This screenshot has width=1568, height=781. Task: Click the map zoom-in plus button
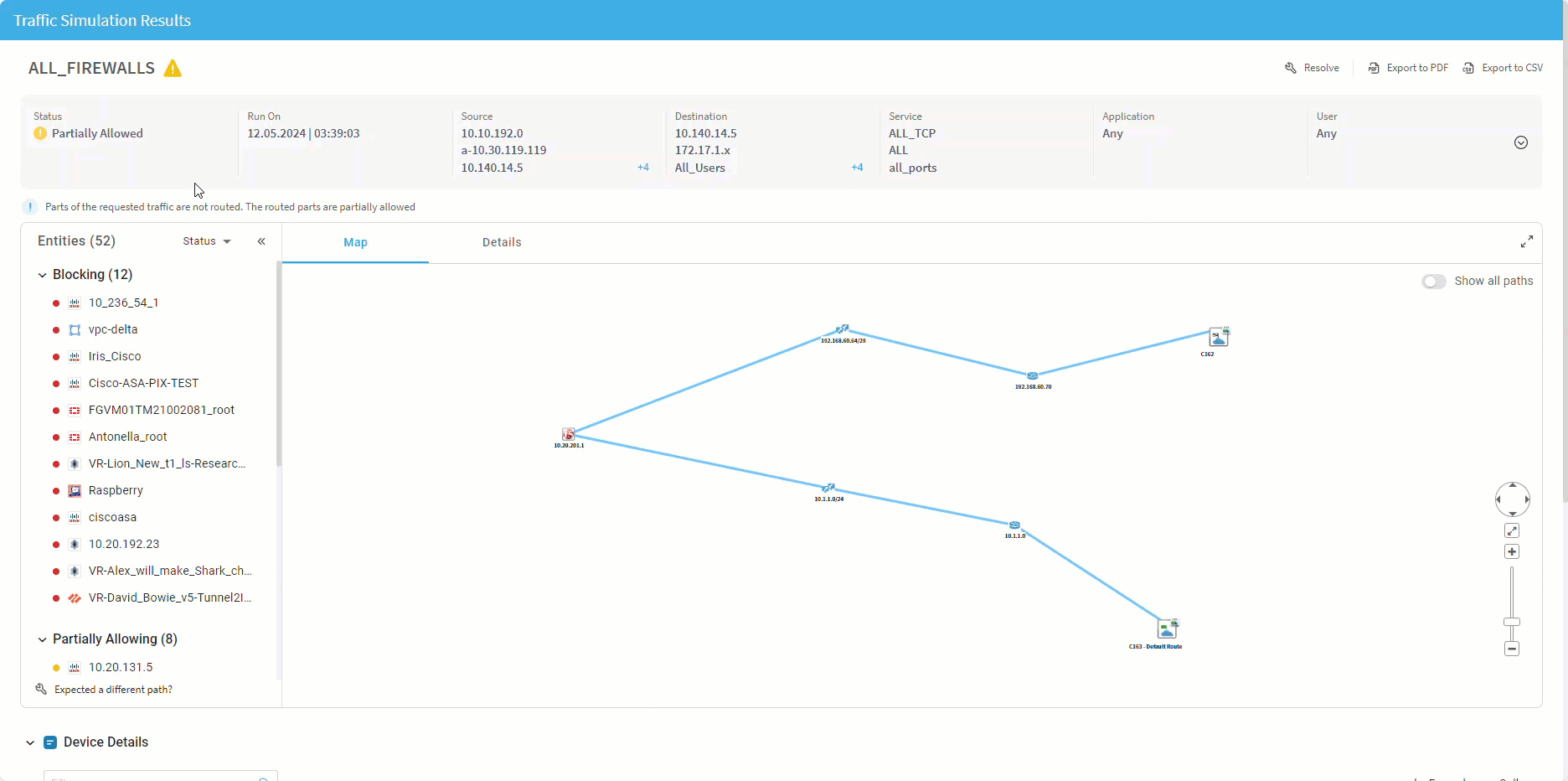point(1512,551)
